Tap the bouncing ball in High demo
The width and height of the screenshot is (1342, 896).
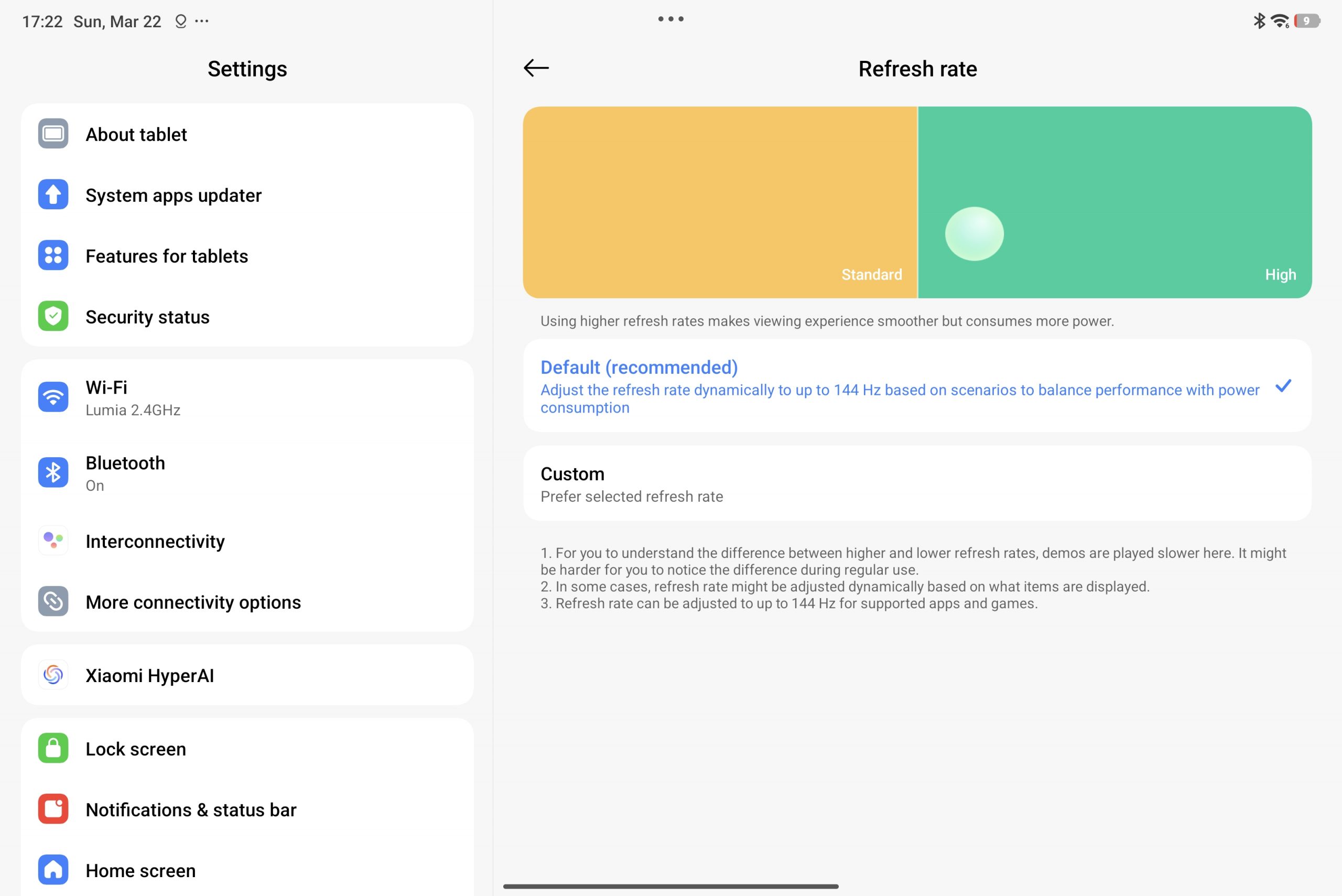974,234
